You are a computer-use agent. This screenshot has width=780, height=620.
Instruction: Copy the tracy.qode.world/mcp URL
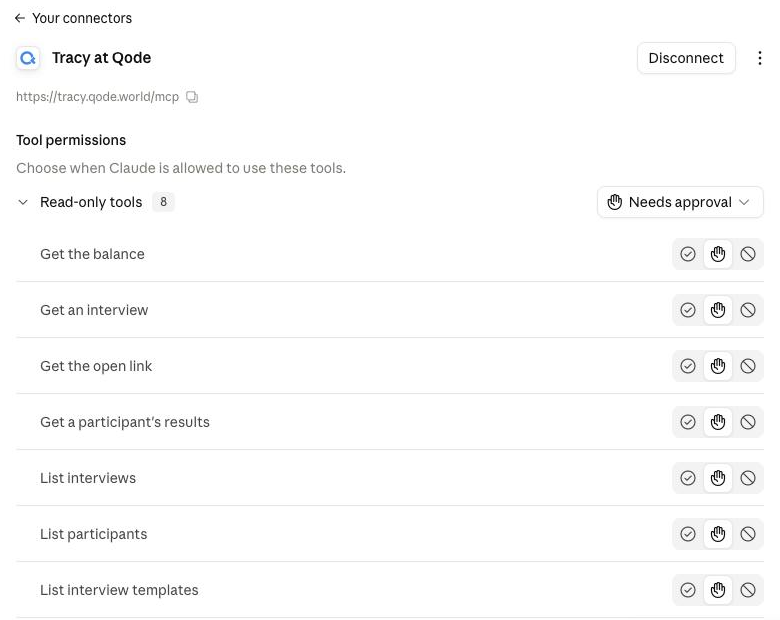(192, 97)
